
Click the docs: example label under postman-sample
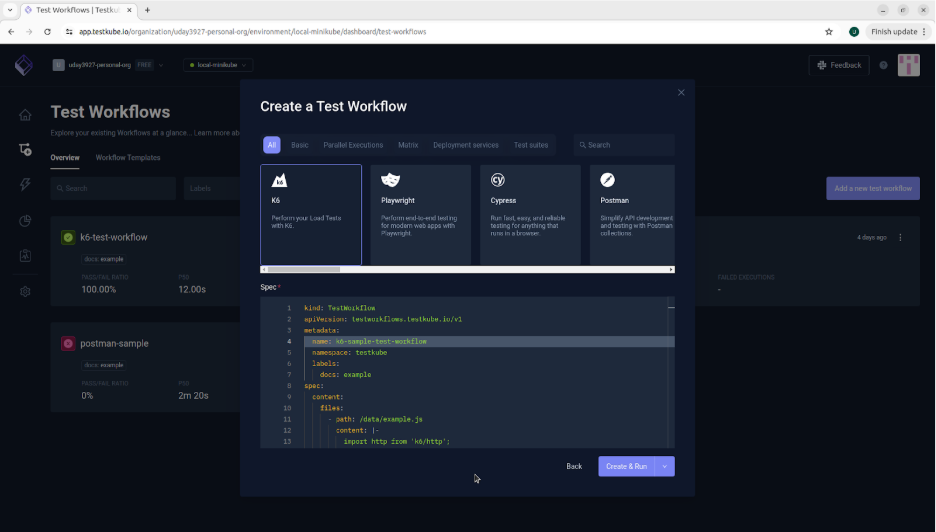pyautogui.click(x=104, y=365)
